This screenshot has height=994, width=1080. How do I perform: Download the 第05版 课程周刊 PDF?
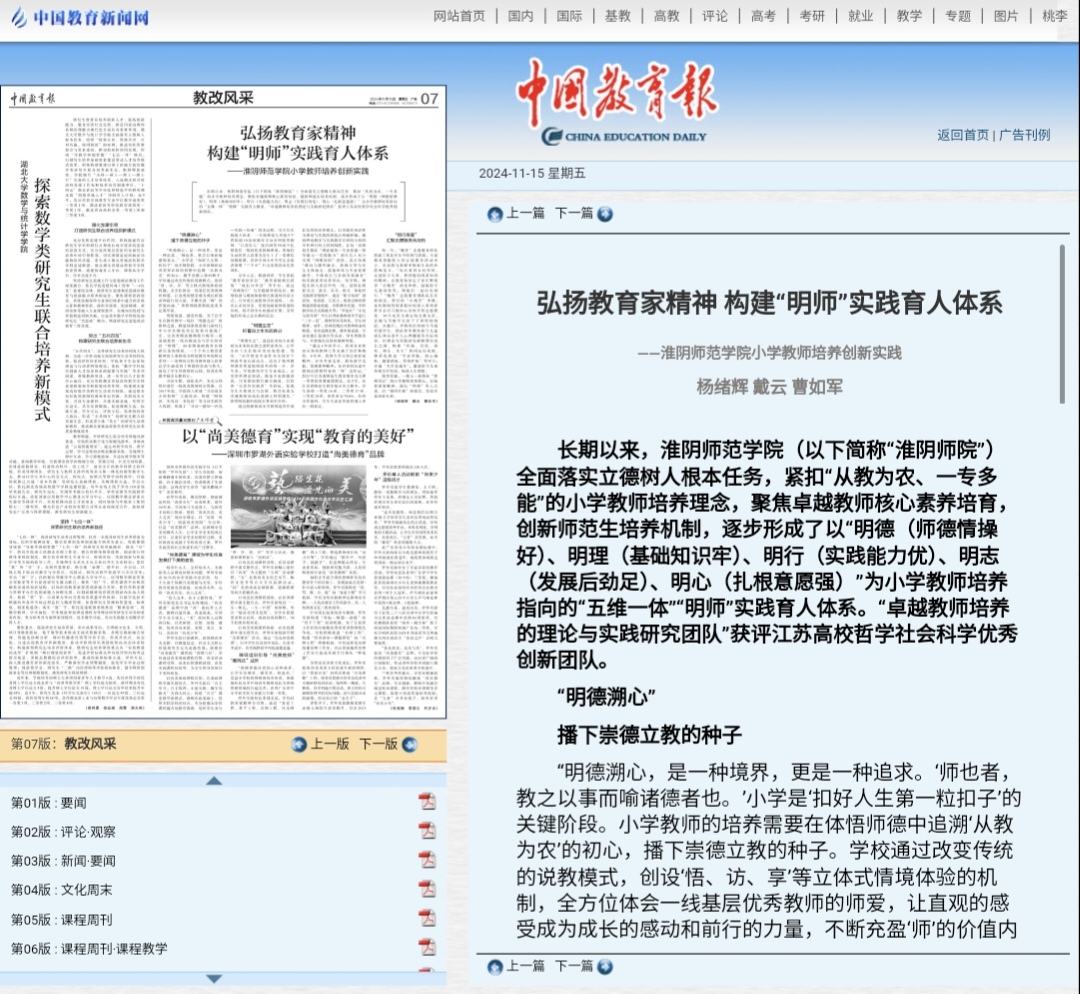(427, 918)
